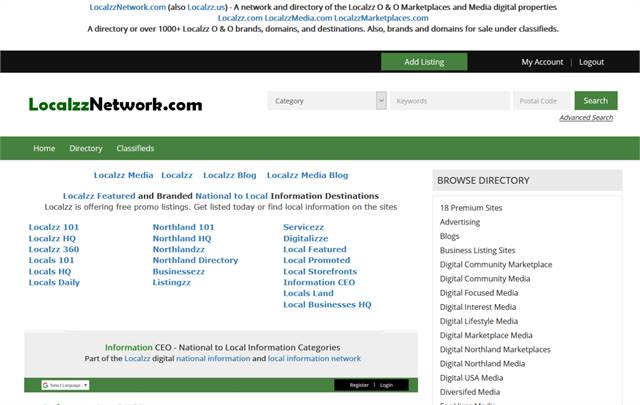
Task: Open Listingzz link
Action: coord(171,283)
